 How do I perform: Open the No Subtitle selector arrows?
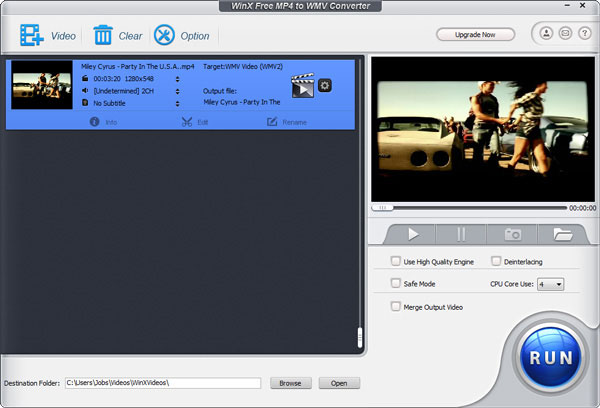177,104
